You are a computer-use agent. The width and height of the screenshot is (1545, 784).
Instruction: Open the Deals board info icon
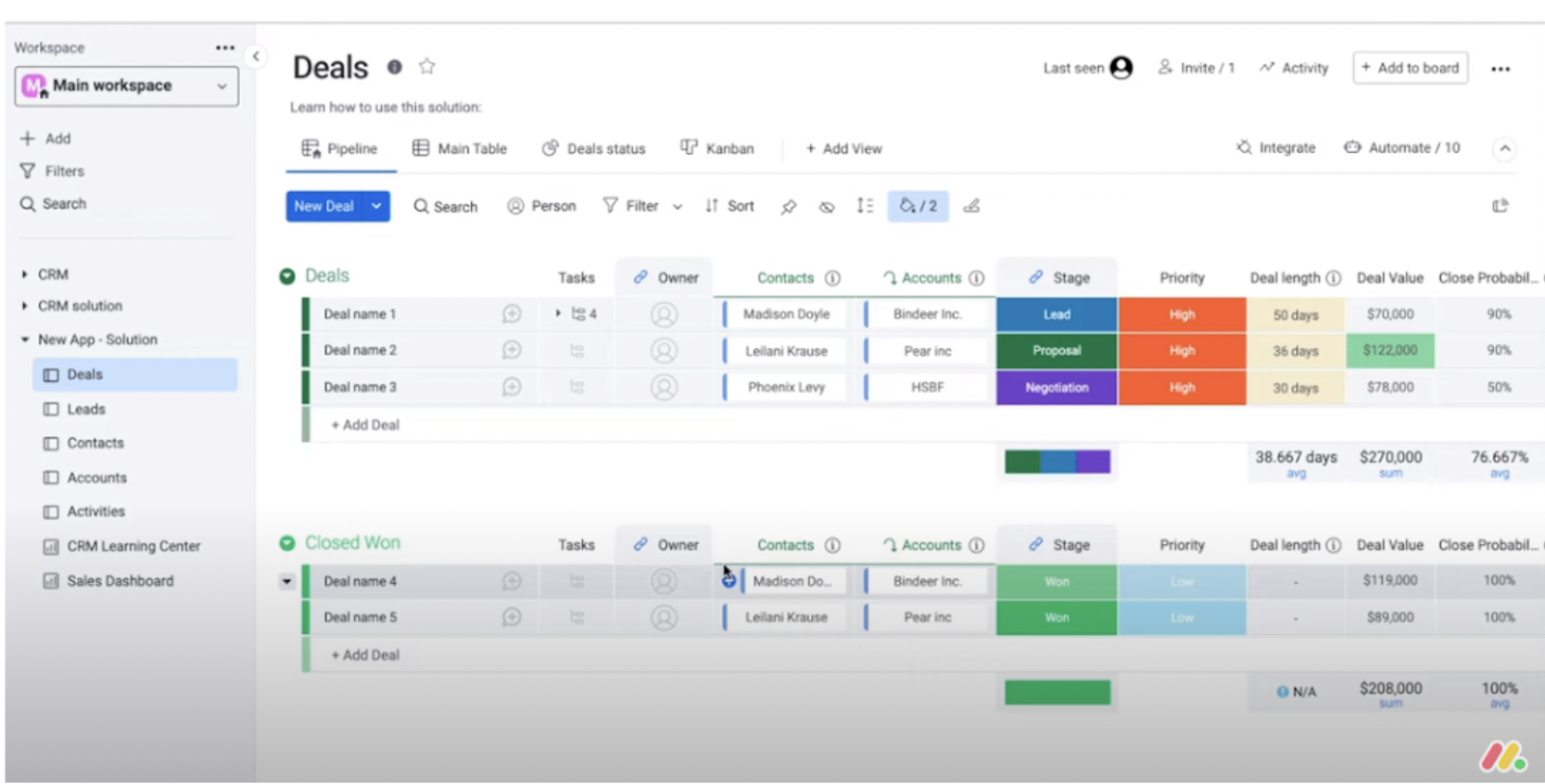(x=395, y=67)
